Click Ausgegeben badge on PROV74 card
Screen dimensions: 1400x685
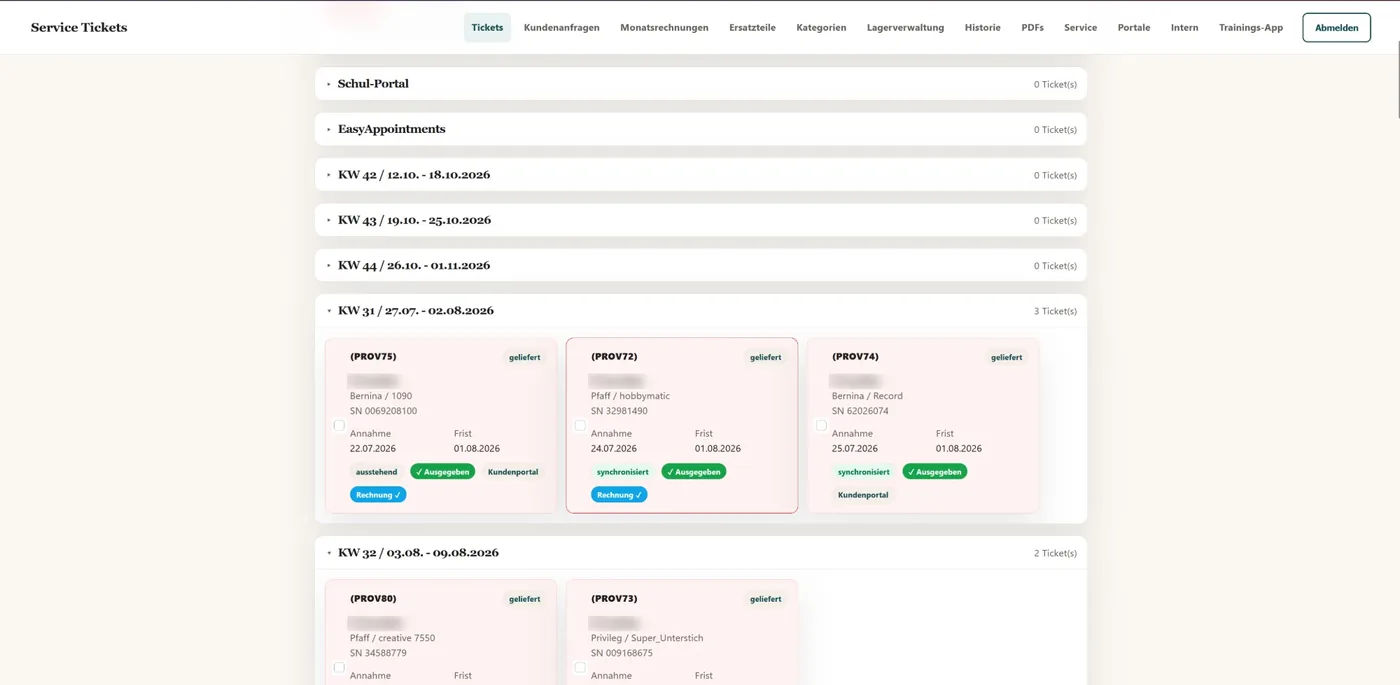(x=935, y=472)
